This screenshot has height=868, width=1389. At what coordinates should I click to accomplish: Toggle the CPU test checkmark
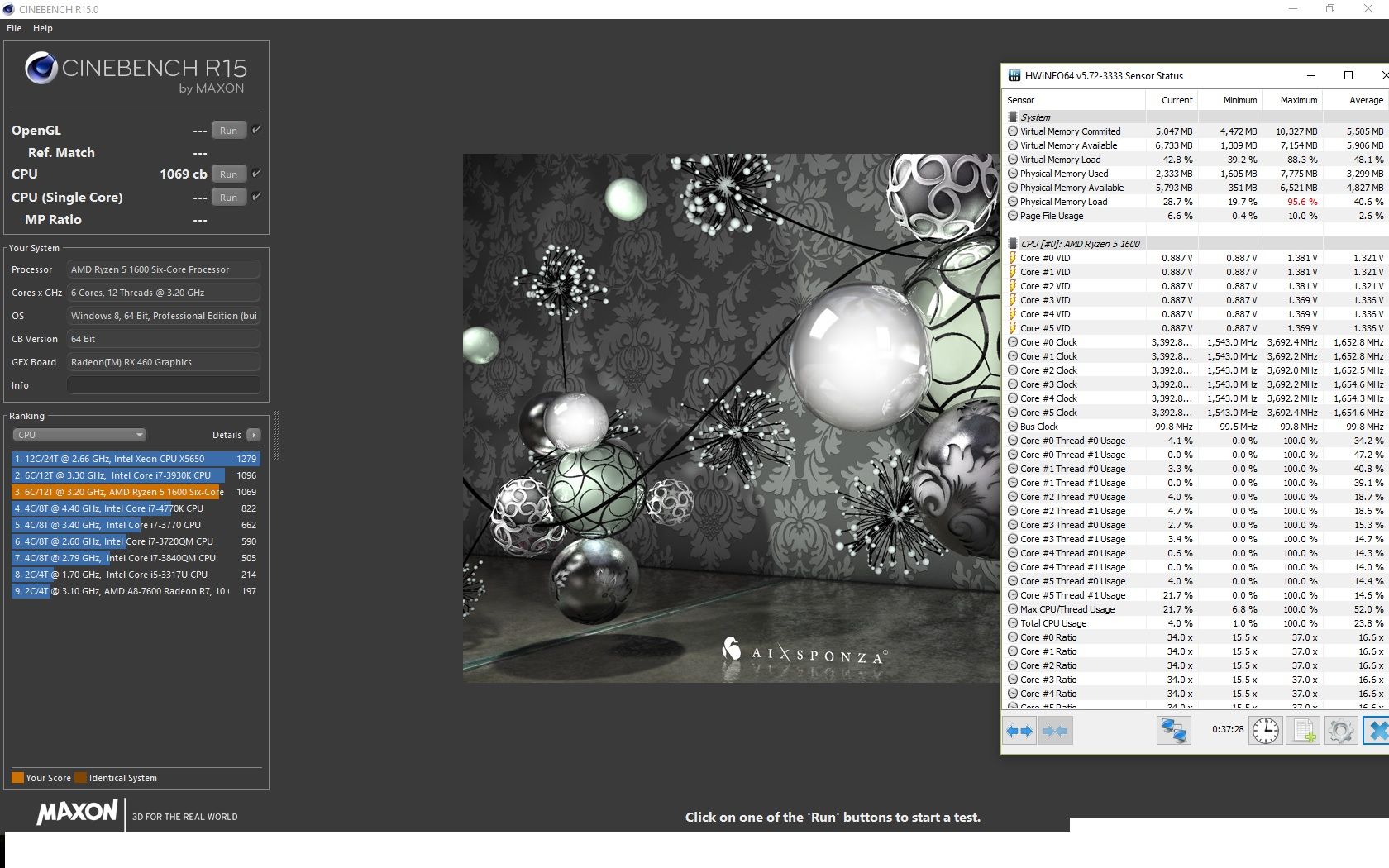tap(256, 174)
